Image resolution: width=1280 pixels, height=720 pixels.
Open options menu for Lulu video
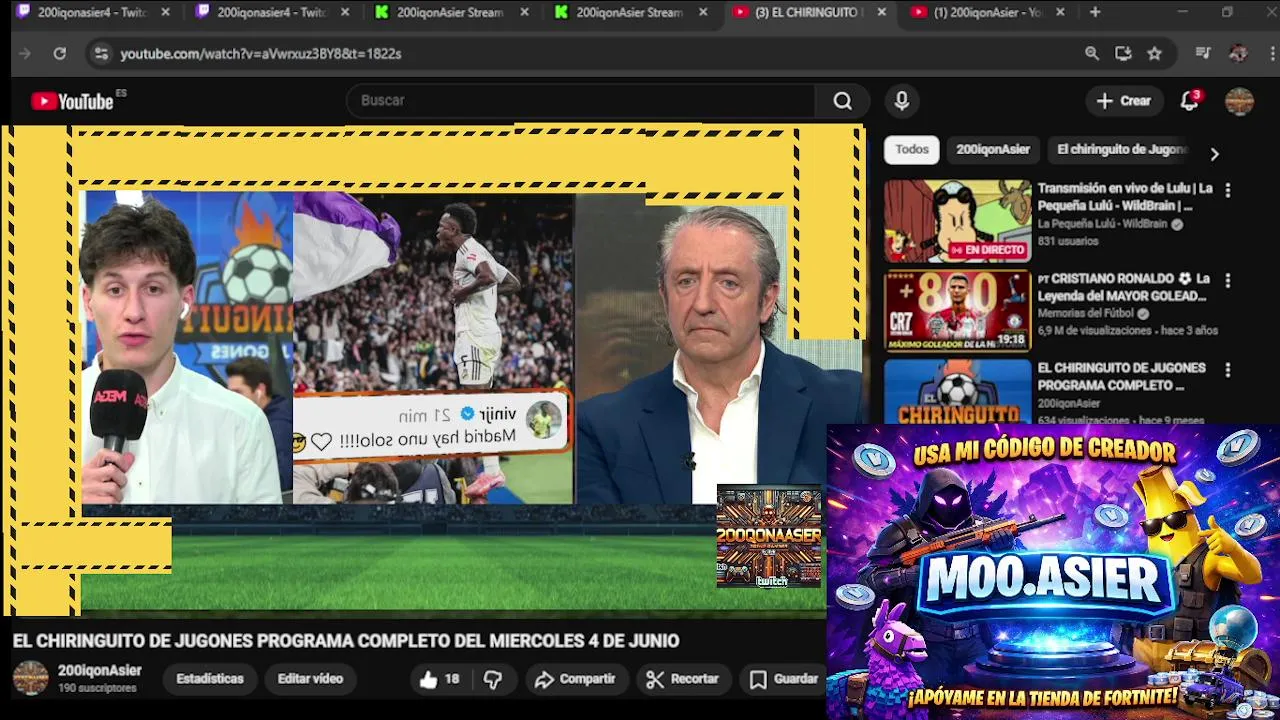tap(1228, 190)
